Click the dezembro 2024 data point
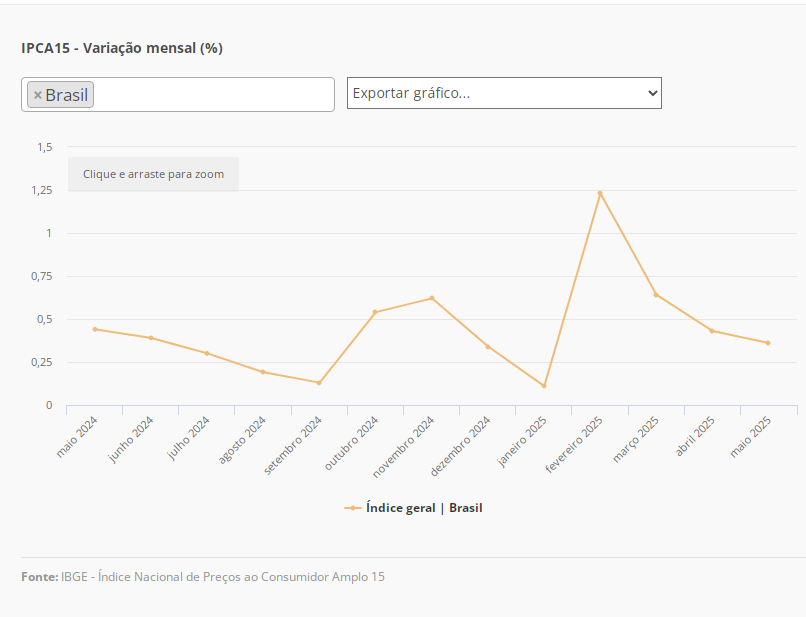The height and width of the screenshot is (617, 806). coord(488,347)
